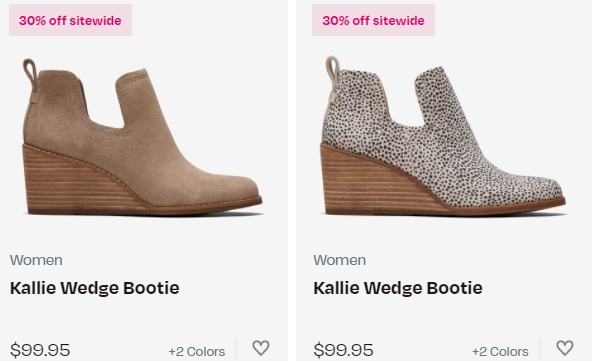This screenshot has width=598, height=361.
Task: Click 30% off sitewide badge above taupe bootie
Action: [70, 20]
